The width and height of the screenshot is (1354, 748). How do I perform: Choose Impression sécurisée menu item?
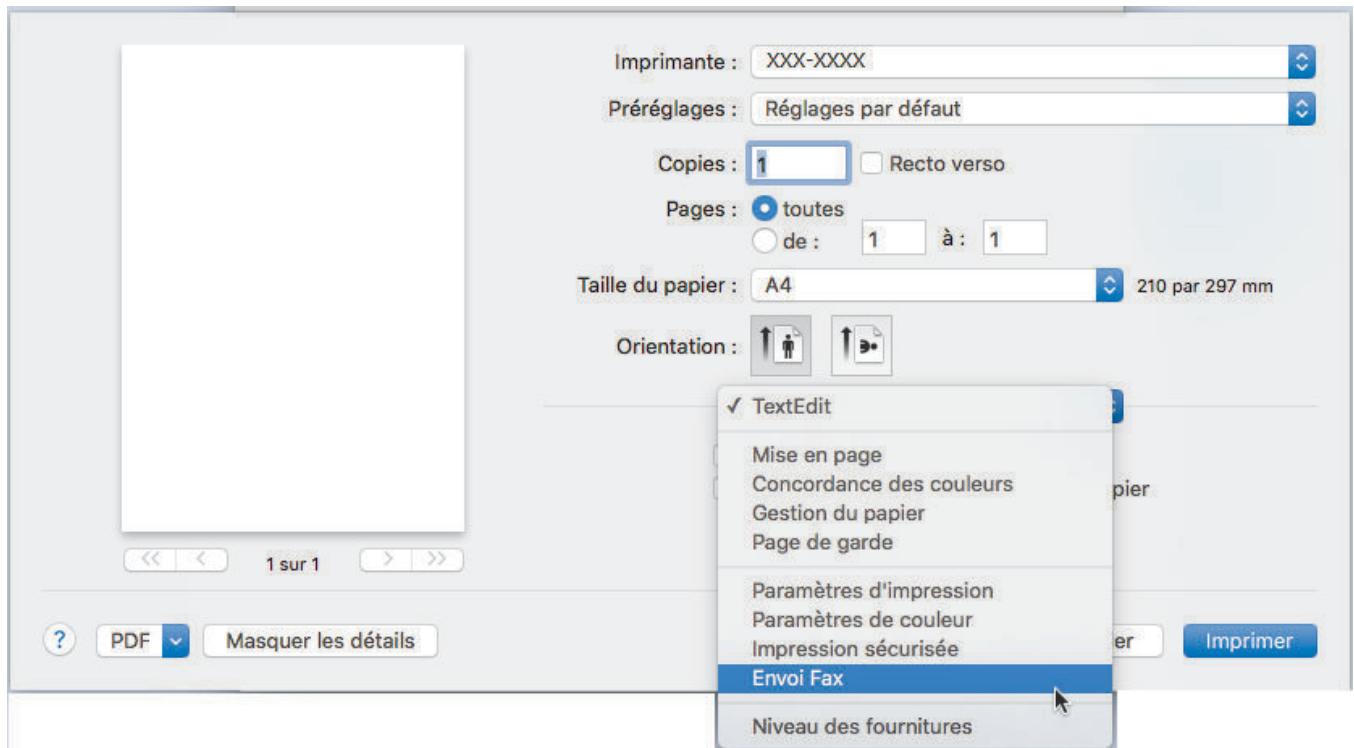coord(915,649)
